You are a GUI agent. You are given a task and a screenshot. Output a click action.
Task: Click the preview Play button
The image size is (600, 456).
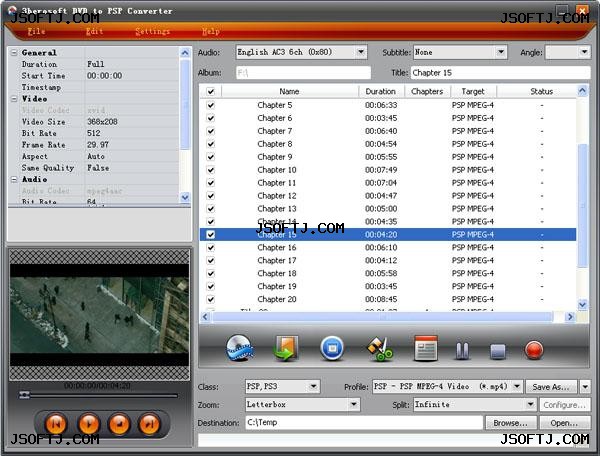pos(88,424)
